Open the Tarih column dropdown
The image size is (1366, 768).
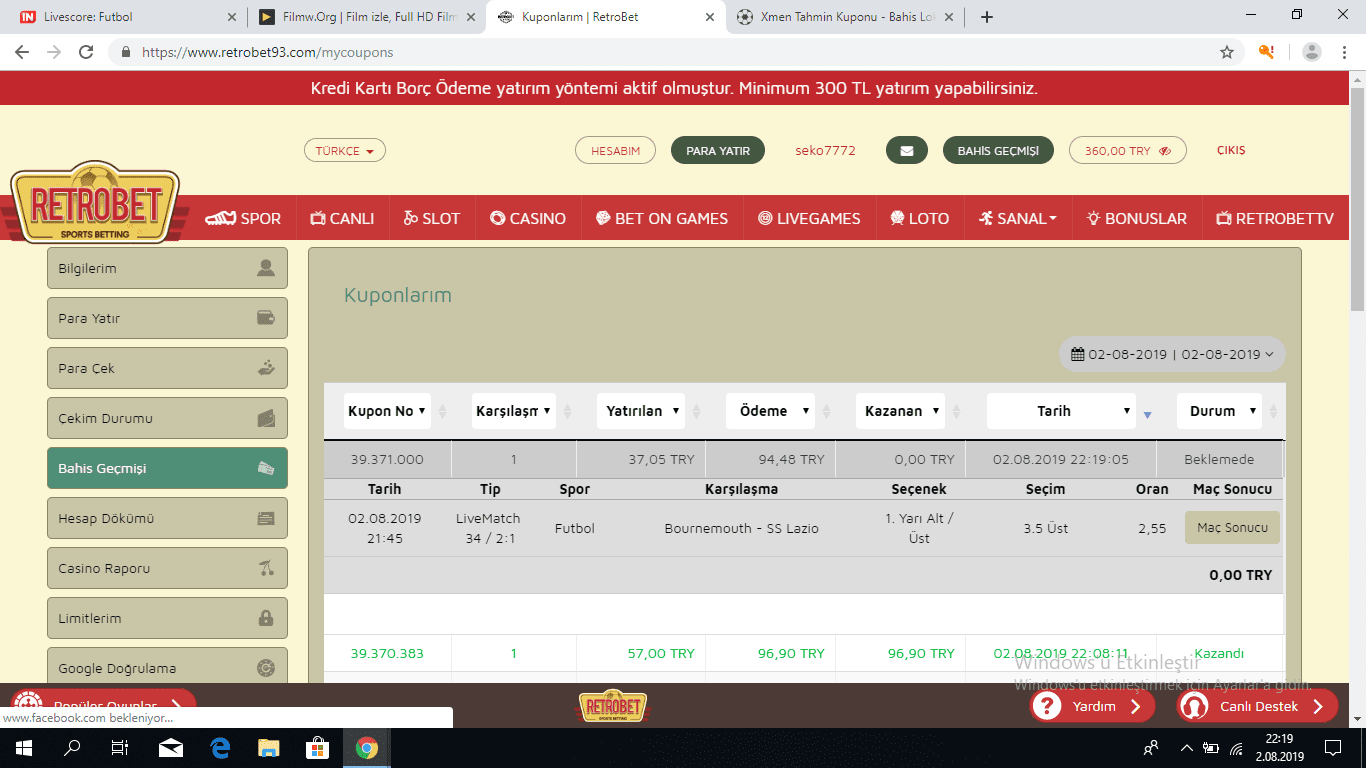(1062, 411)
